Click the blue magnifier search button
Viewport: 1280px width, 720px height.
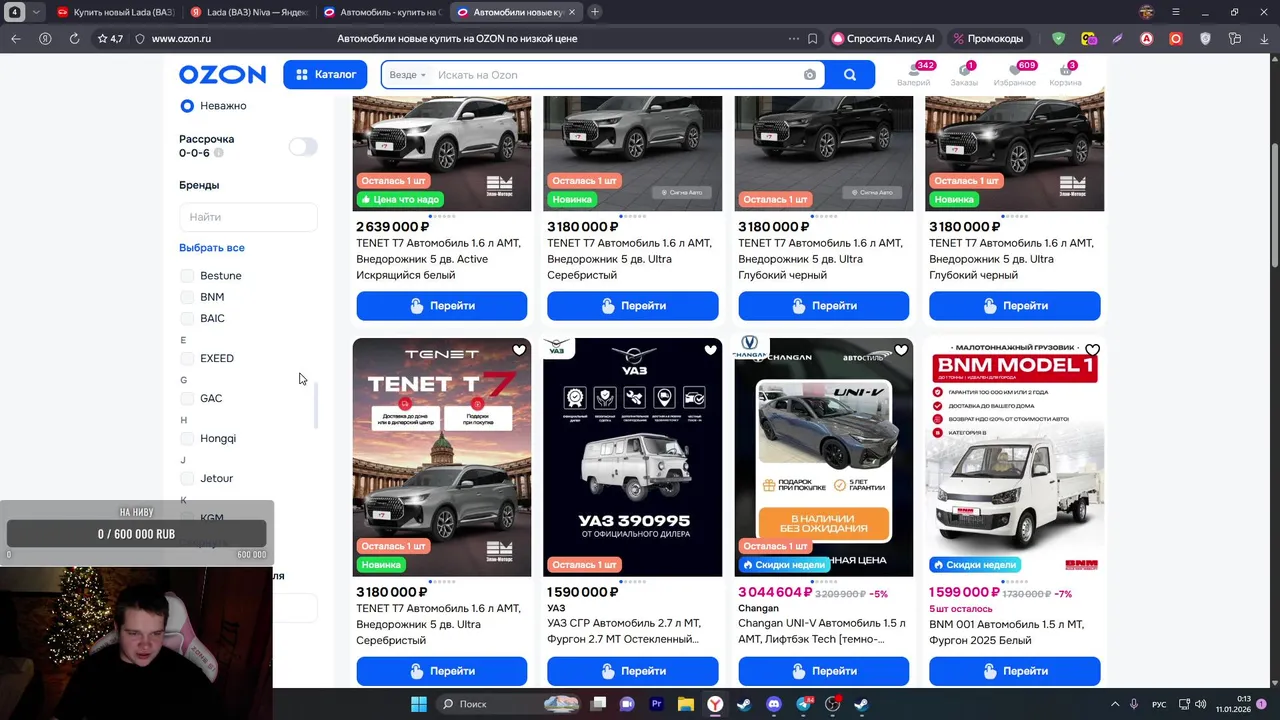pyautogui.click(x=849, y=75)
